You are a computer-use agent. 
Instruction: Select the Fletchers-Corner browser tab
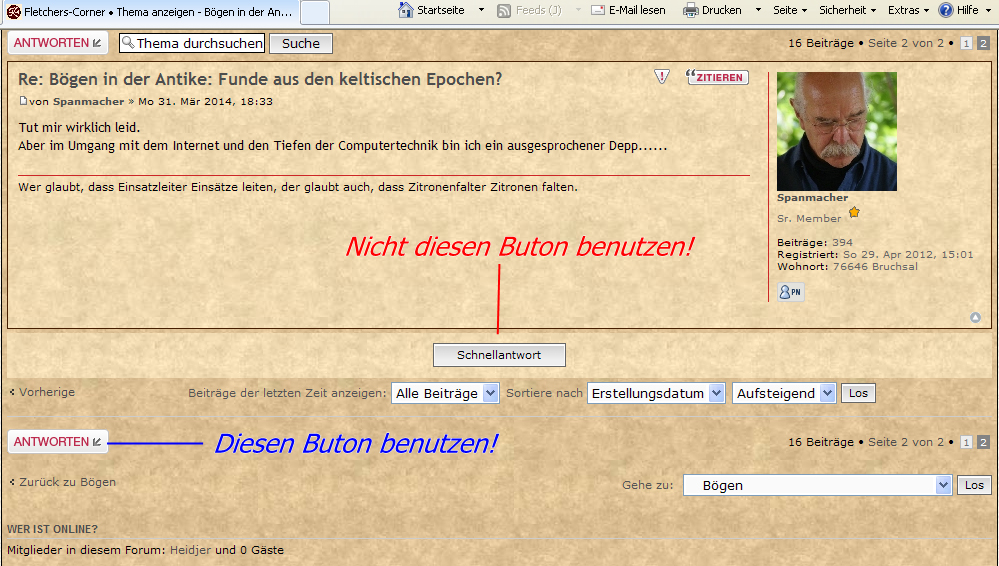tap(150, 12)
